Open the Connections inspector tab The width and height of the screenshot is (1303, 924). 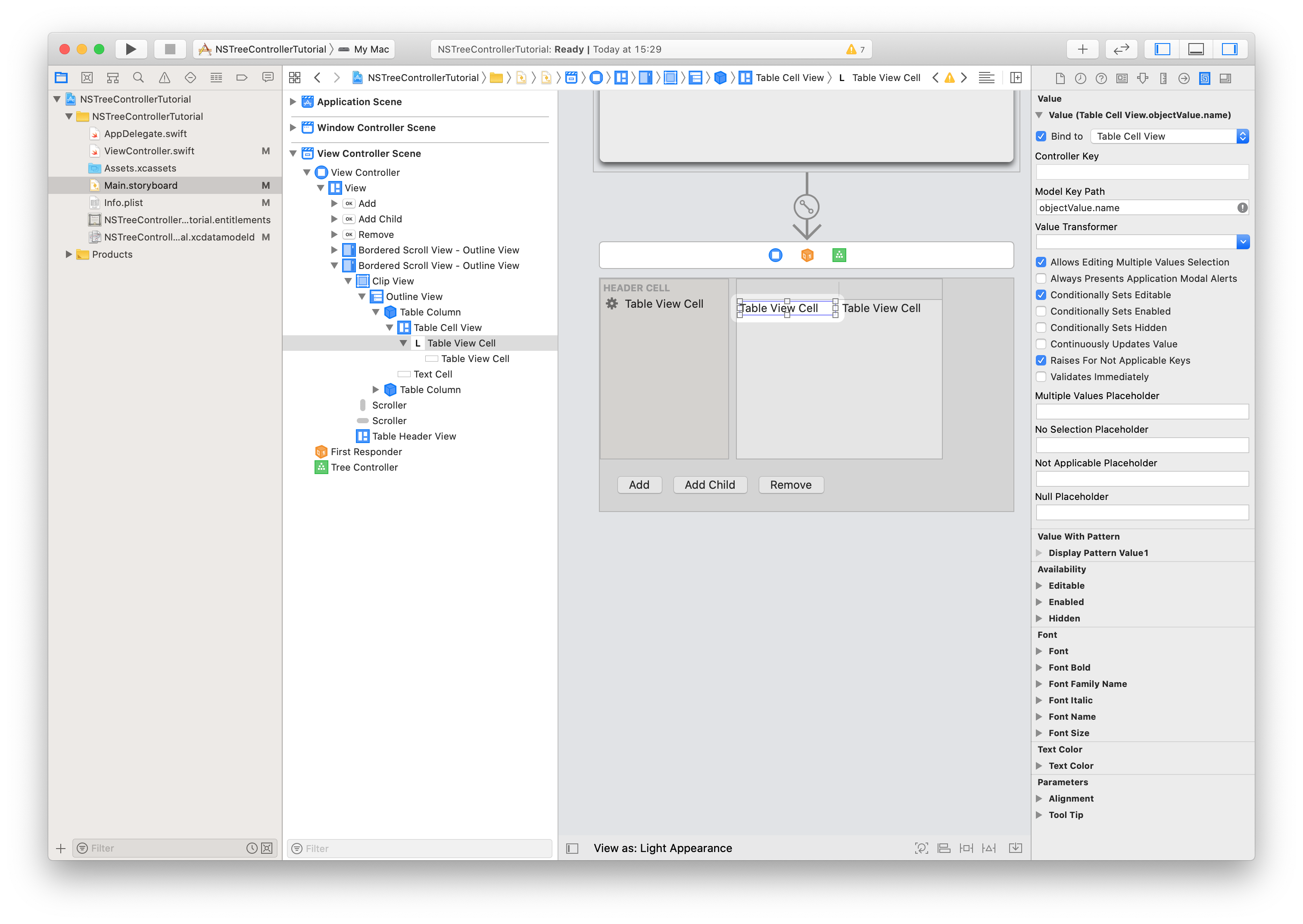[x=1184, y=78]
